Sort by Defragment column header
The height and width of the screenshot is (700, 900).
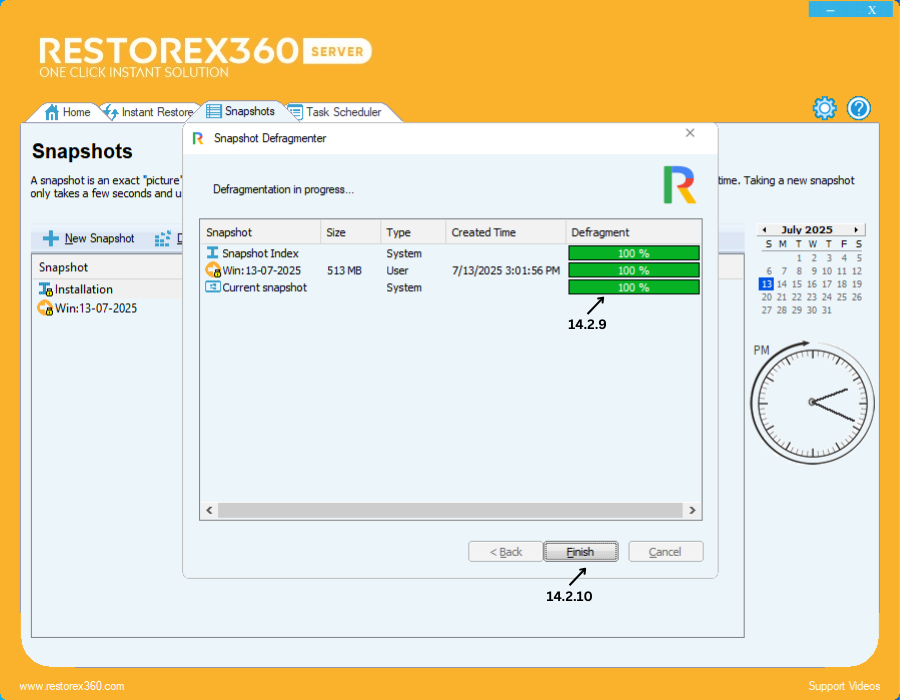pyautogui.click(x=633, y=232)
